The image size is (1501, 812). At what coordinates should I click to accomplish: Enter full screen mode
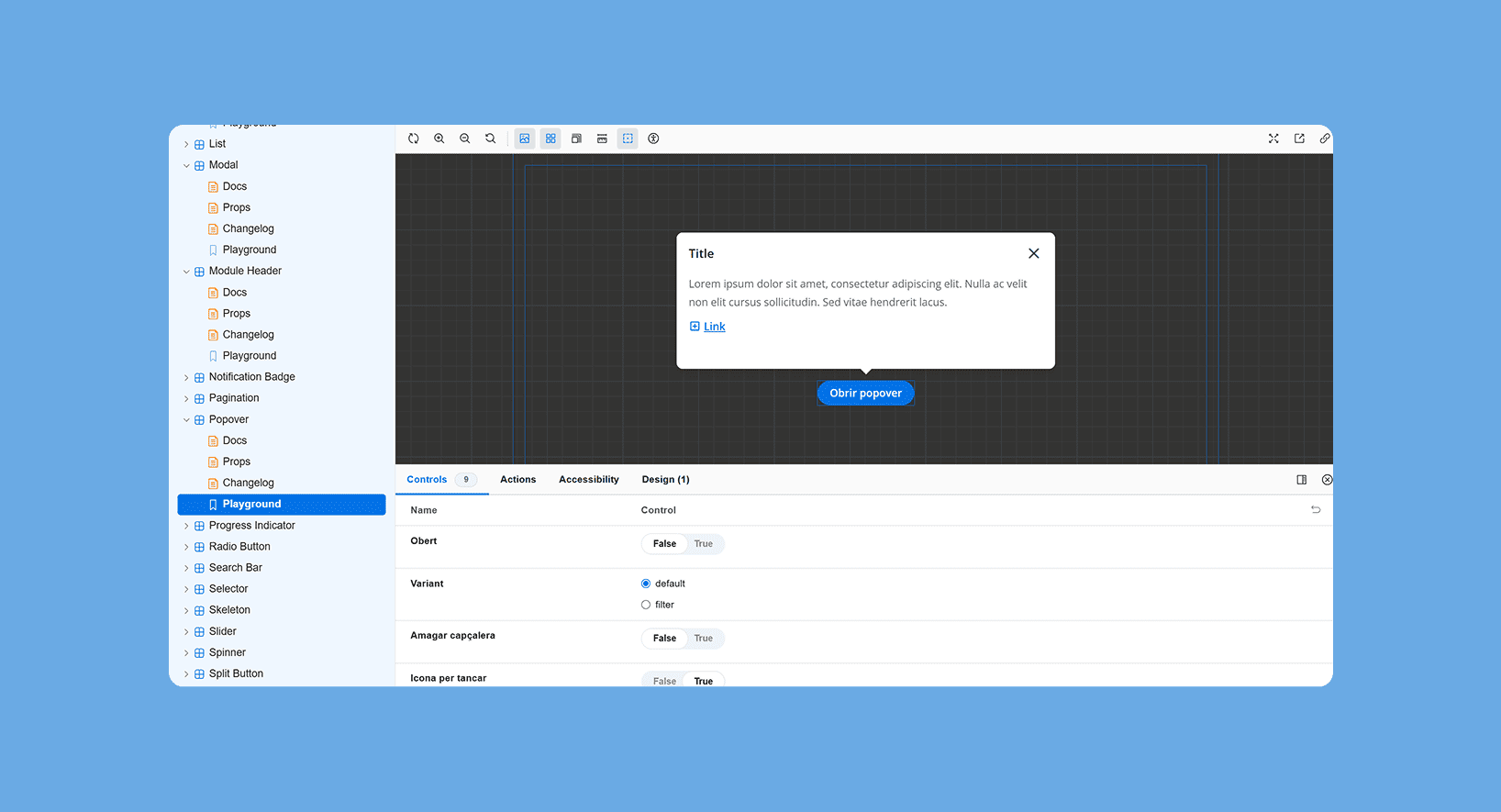click(1273, 139)
